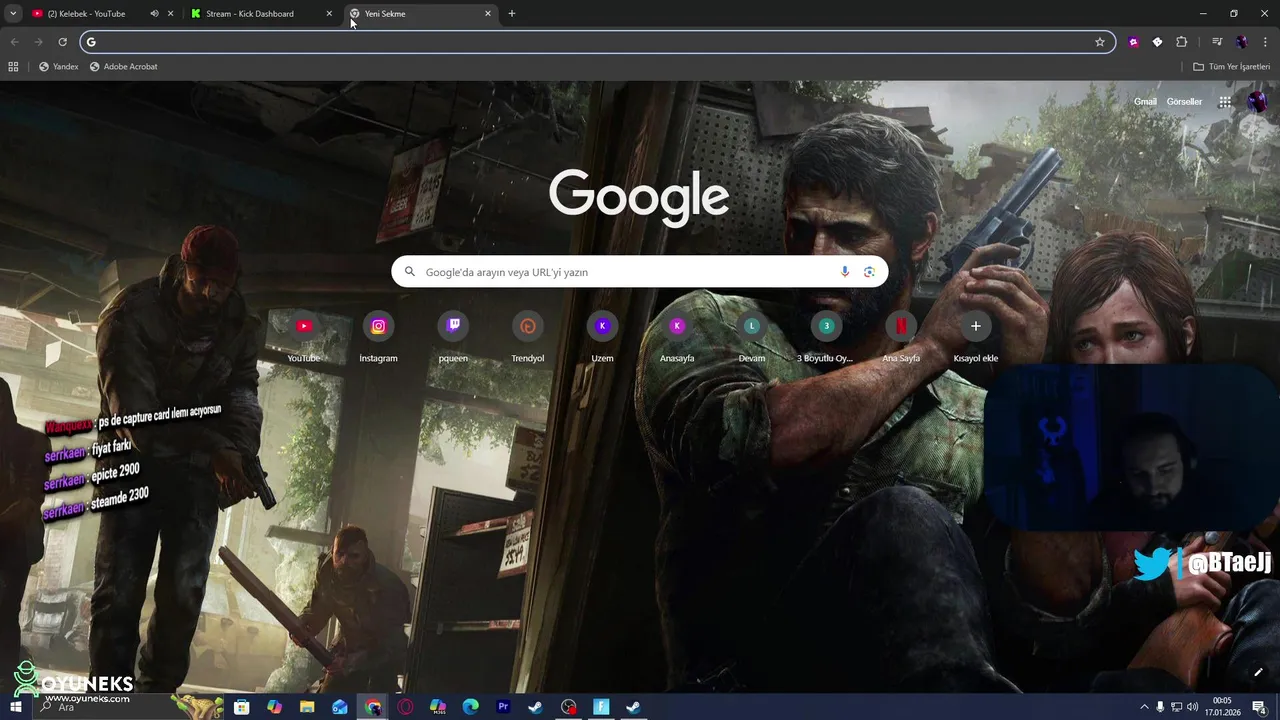Go forward with the forward arrow
1280x720 pixels.
tap(38, 42)
